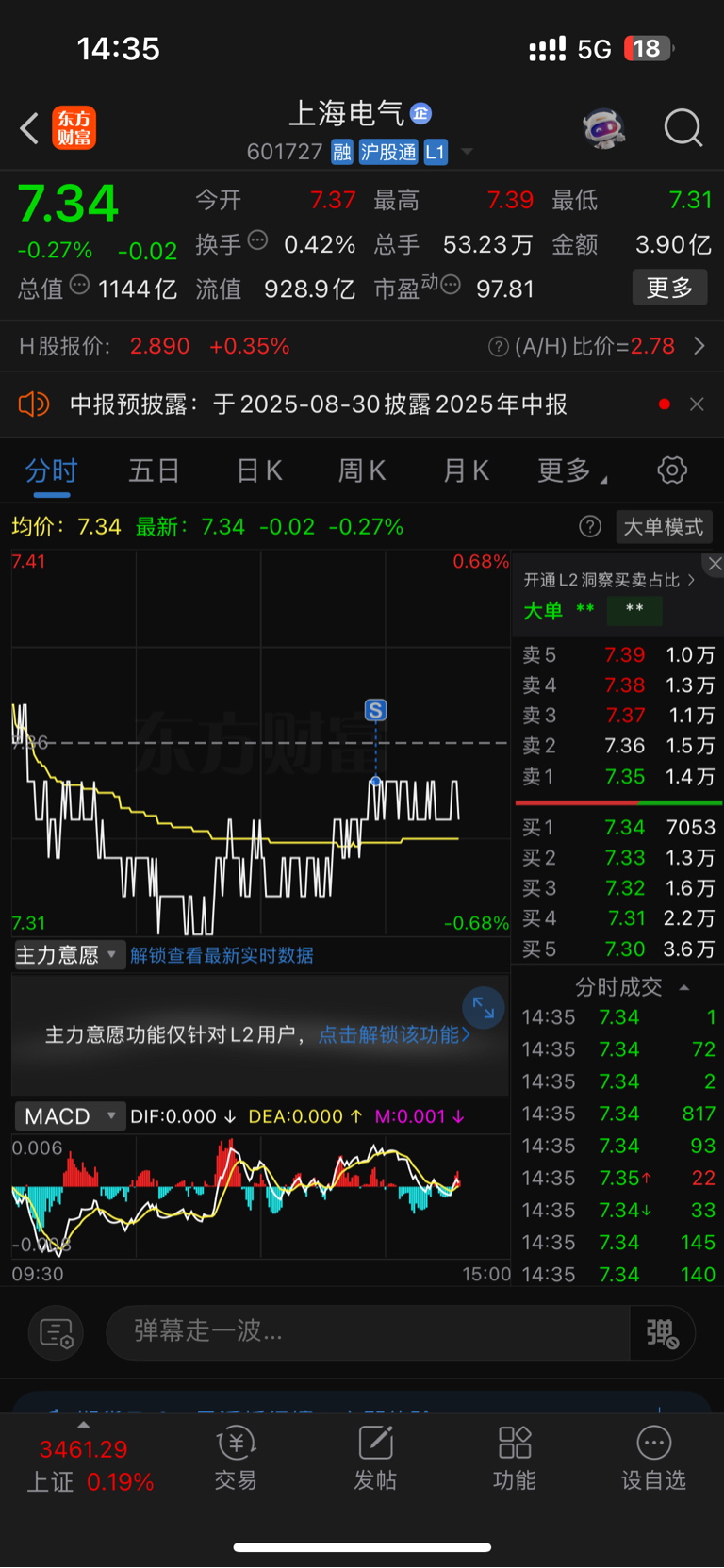Open the robot assistant icon

[604, 127]
